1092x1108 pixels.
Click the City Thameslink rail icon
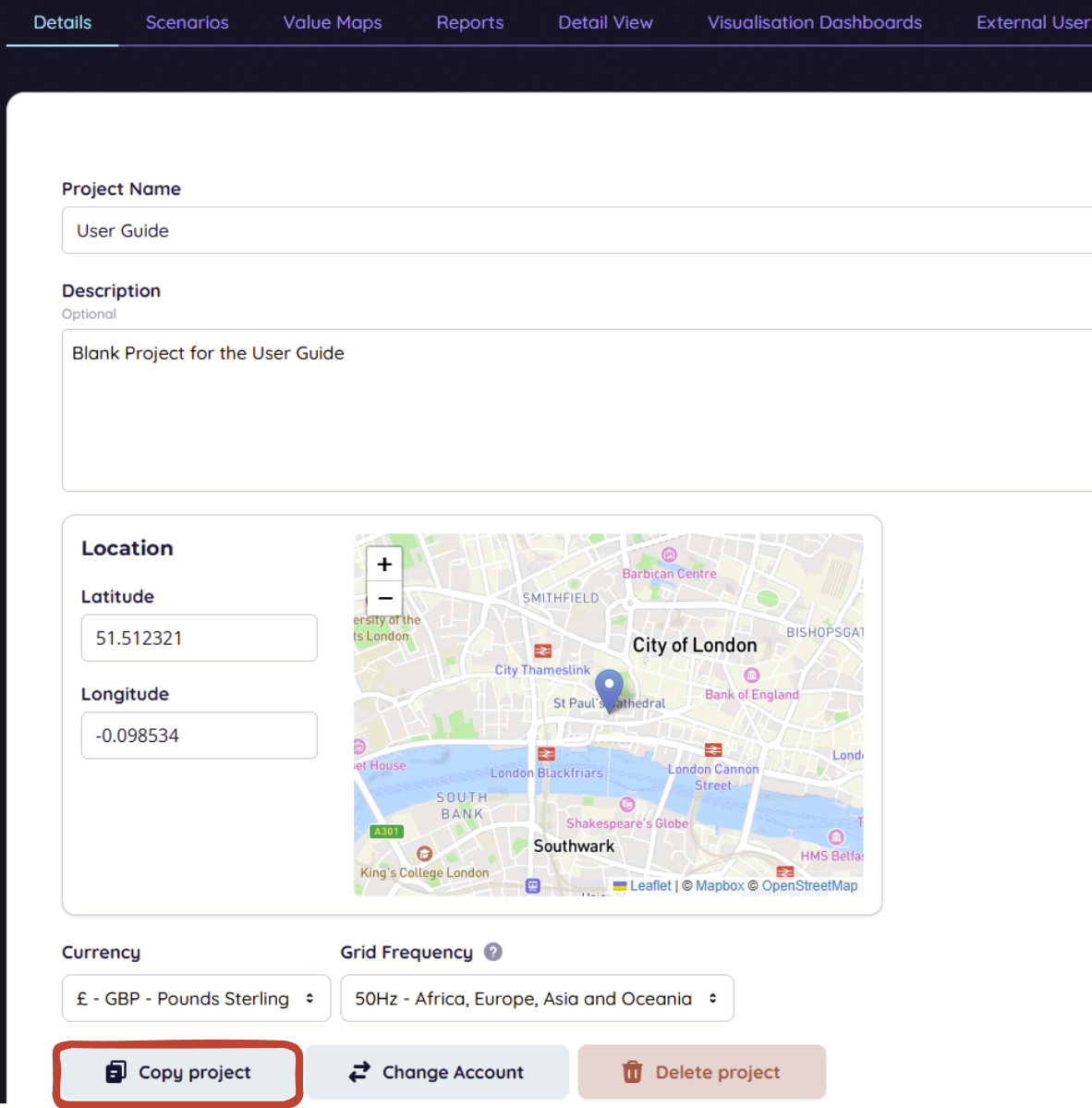coord(543,651)
